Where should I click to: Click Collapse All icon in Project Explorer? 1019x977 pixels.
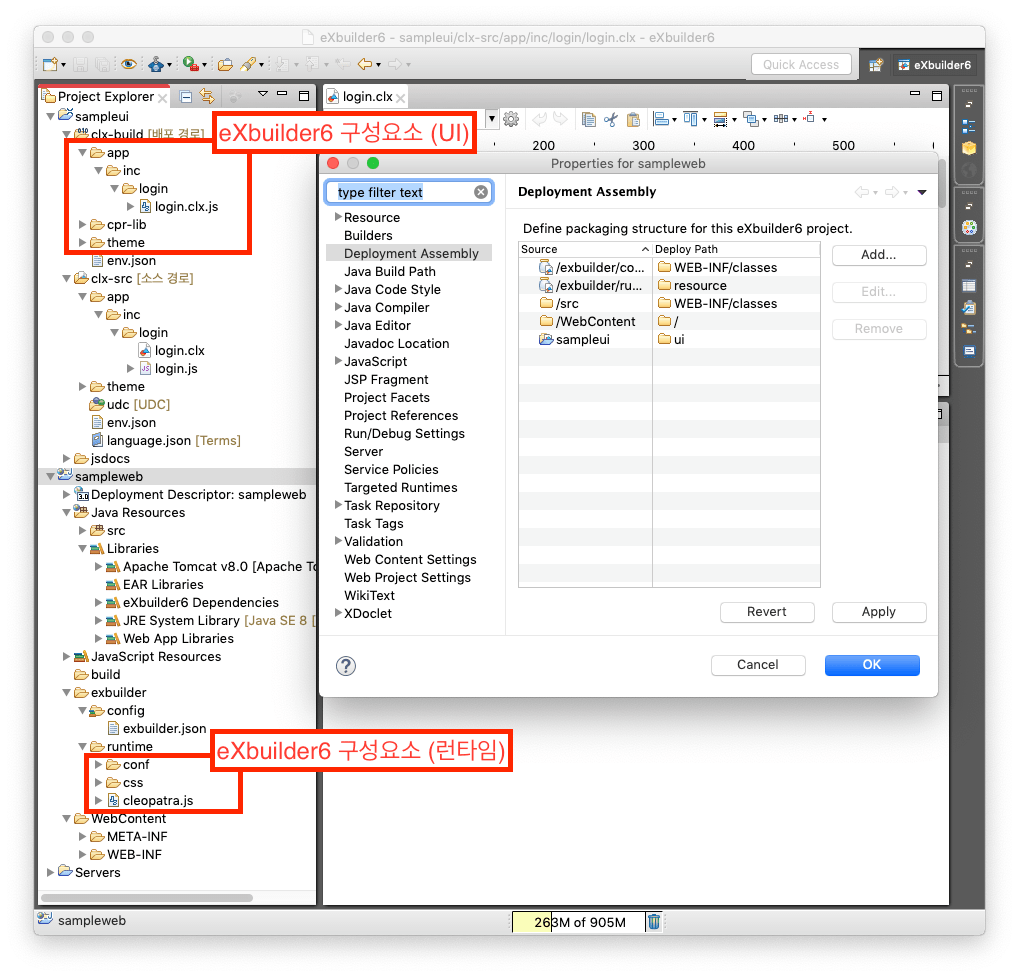pos(186,97)
